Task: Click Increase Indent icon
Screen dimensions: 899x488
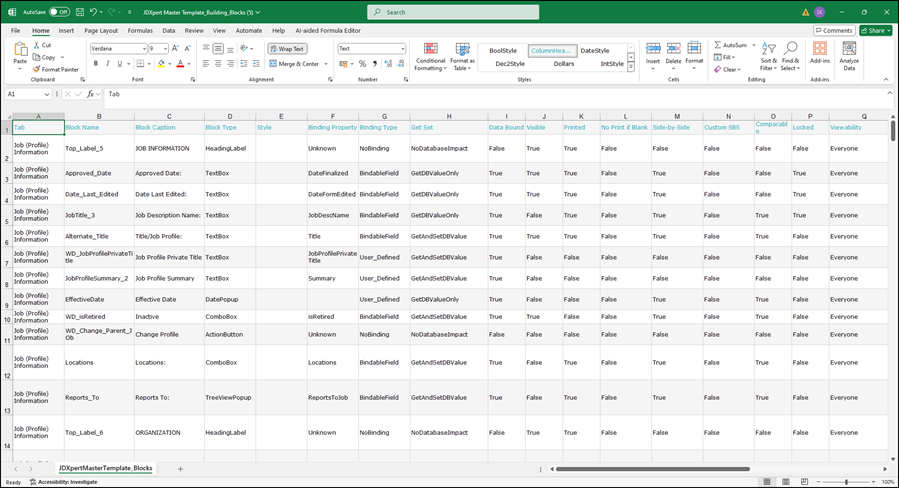Action: (256, 64)
